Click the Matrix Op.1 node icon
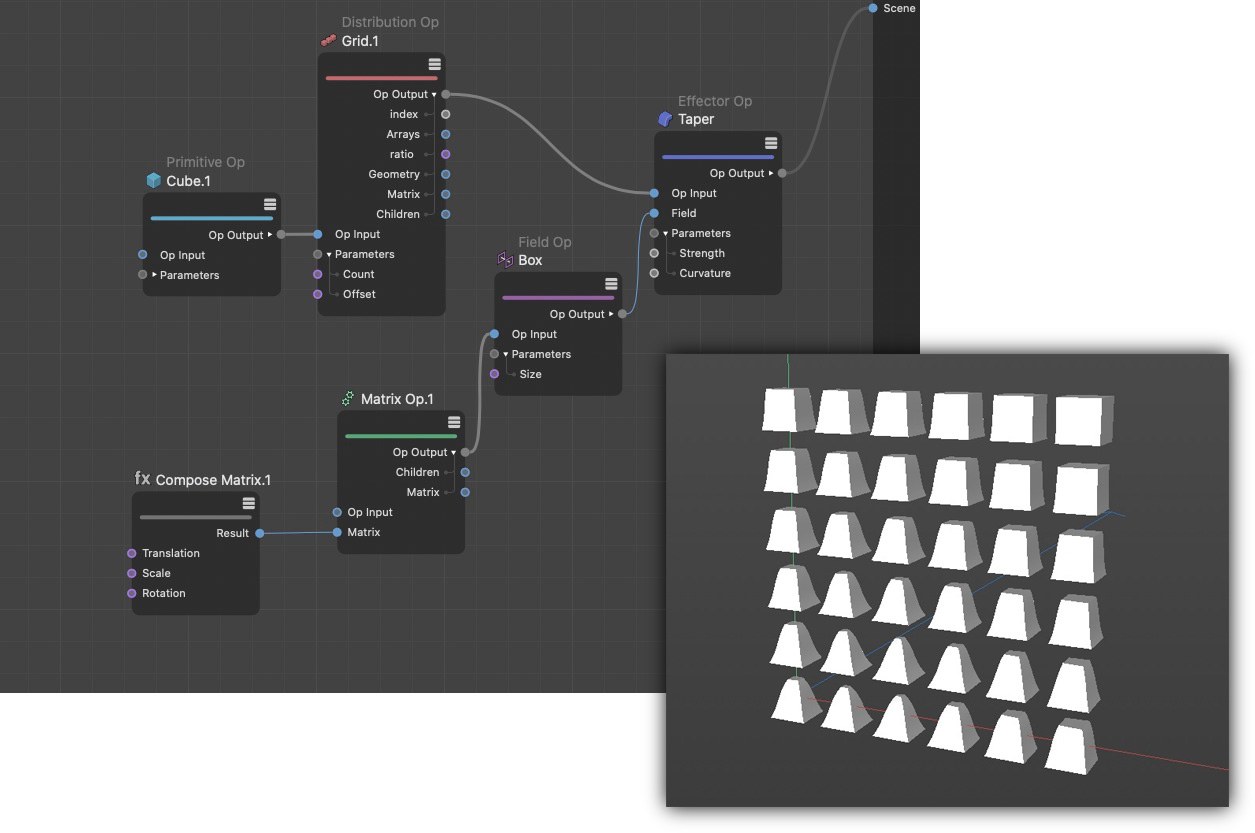1255x833 pixels. [x=348, y=399]
